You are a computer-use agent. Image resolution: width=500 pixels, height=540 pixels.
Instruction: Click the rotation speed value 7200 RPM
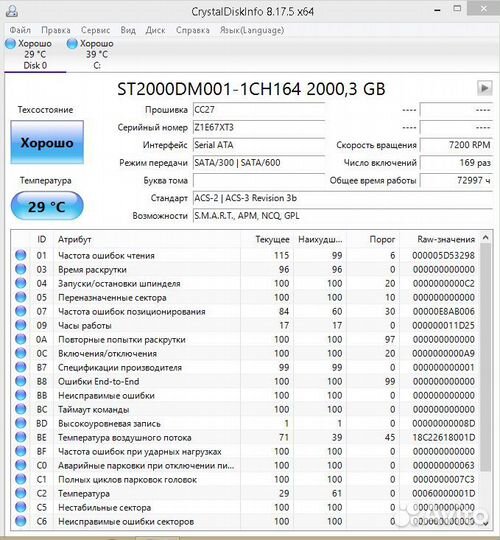tap(456, 145)
